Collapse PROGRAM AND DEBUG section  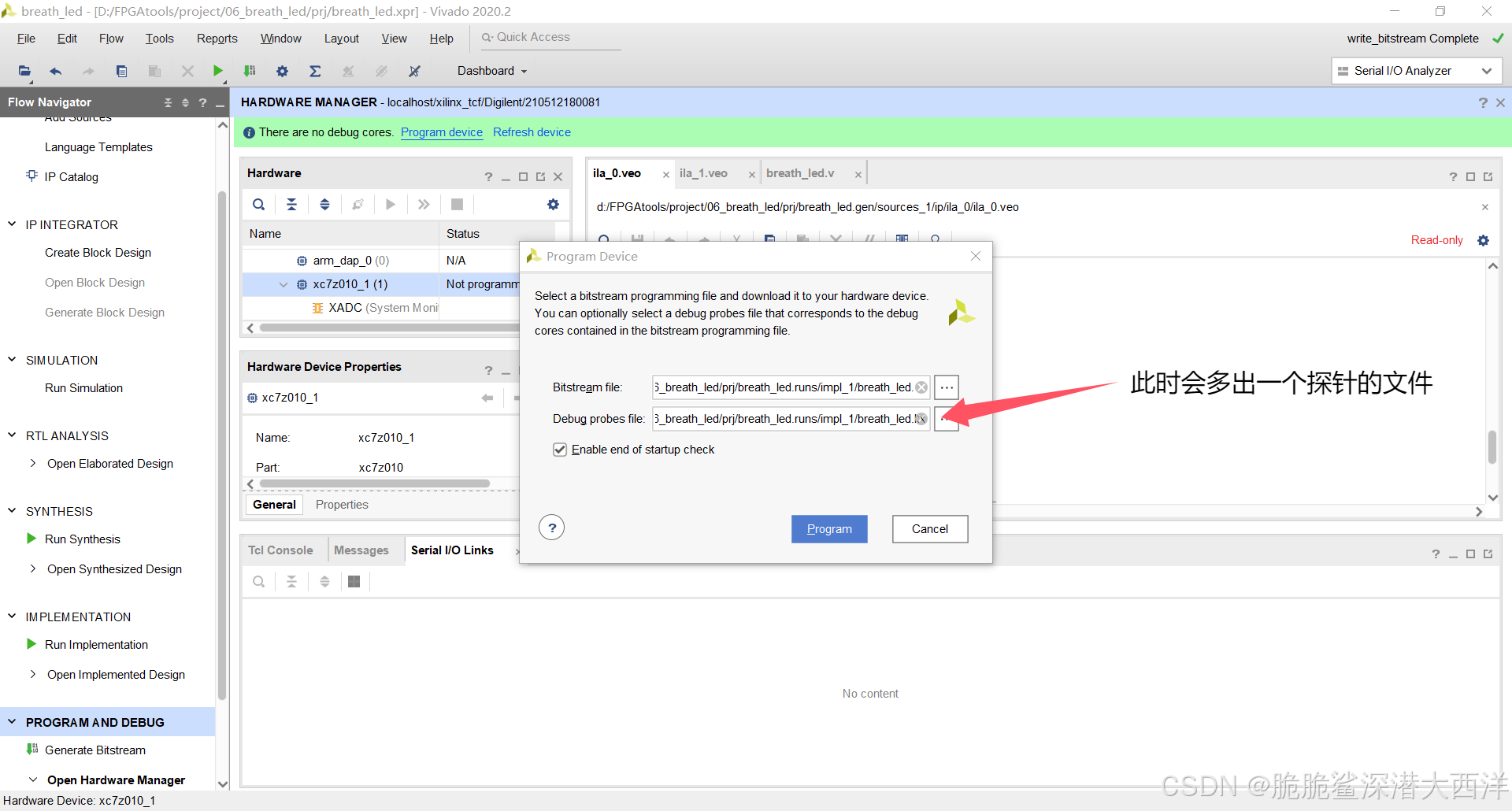(x=12, y=722)
